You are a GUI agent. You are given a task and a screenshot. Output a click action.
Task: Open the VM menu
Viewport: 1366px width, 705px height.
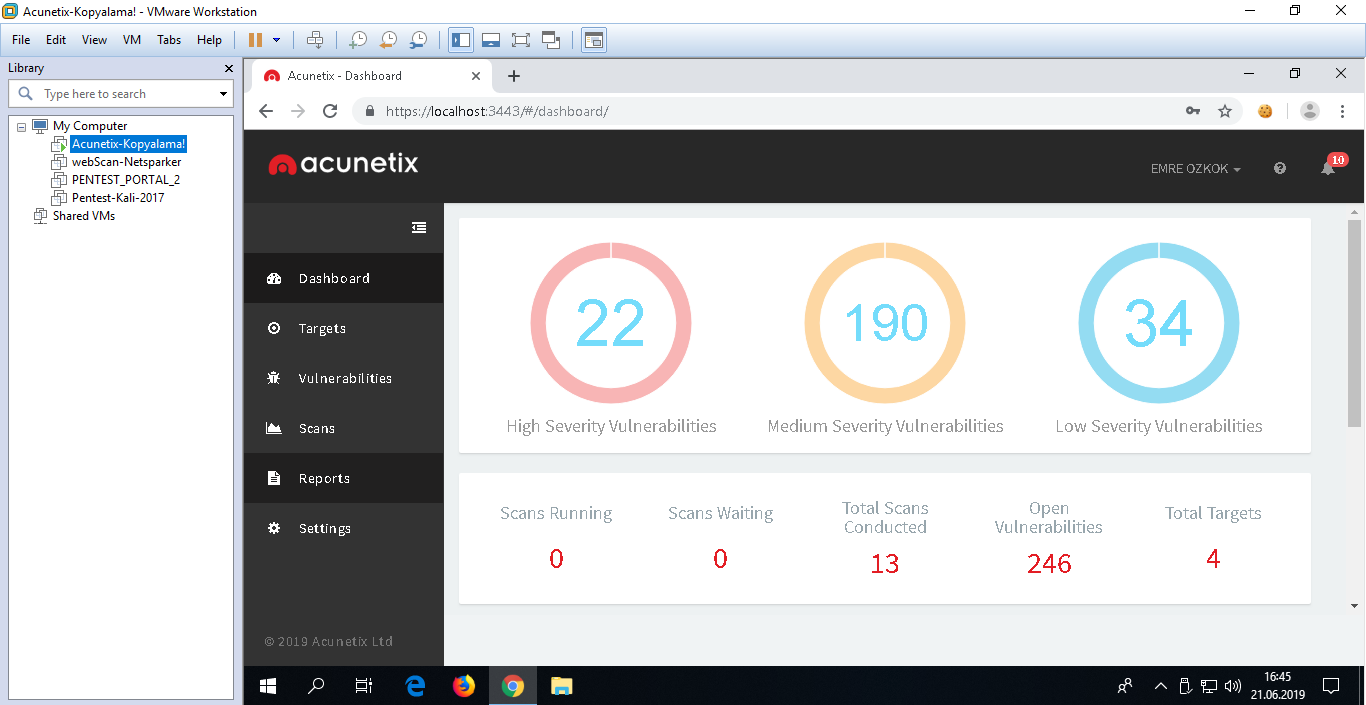132,40
